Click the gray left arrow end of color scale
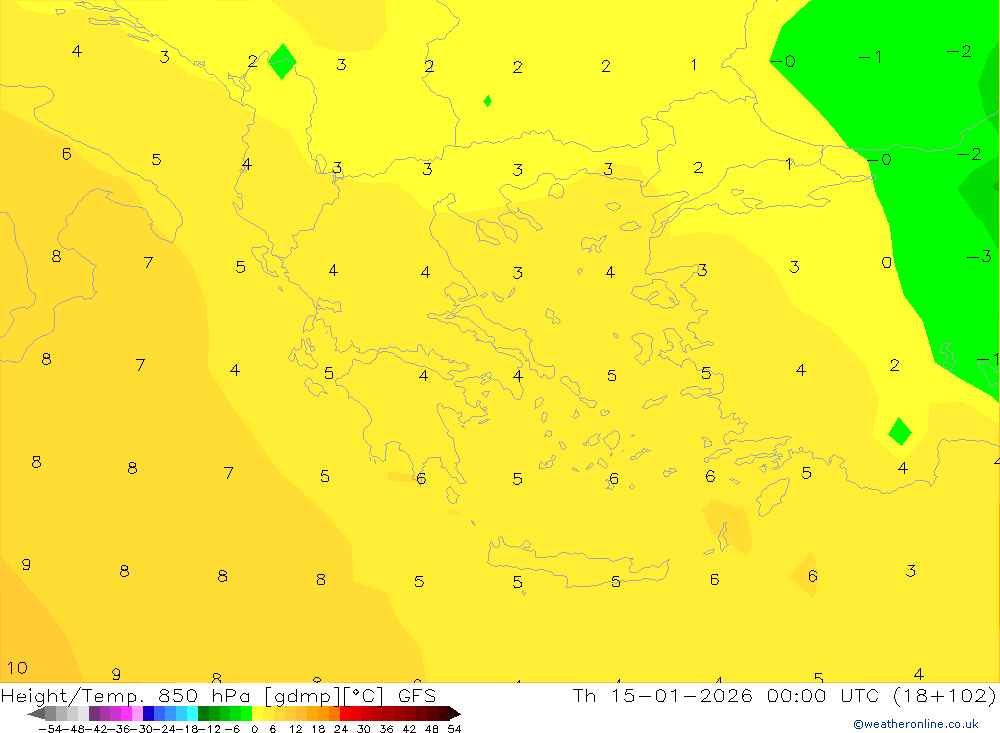This screenshot has height=733, width=1000. coord(36,714)
